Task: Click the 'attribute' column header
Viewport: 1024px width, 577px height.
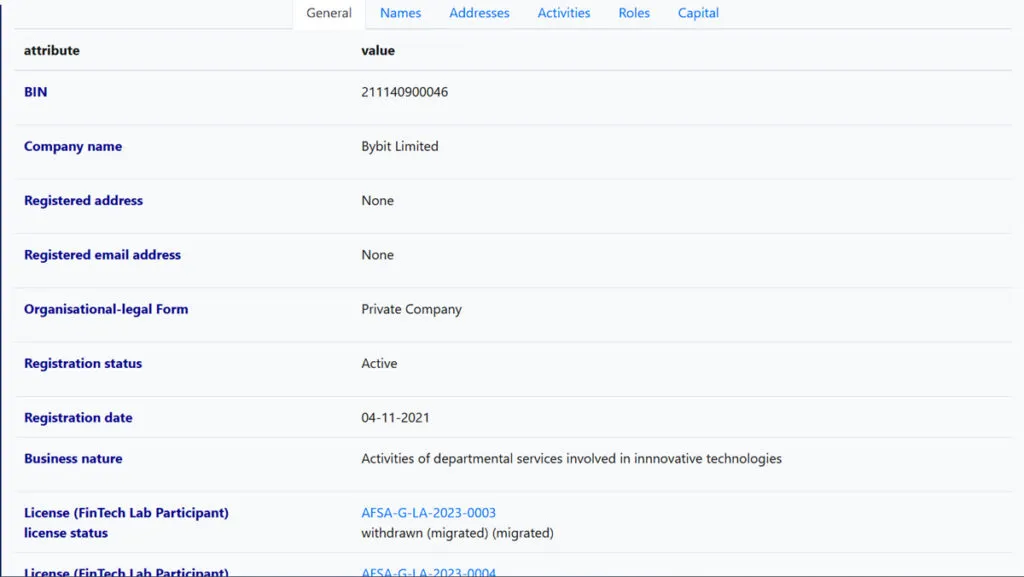Action: 52,50
